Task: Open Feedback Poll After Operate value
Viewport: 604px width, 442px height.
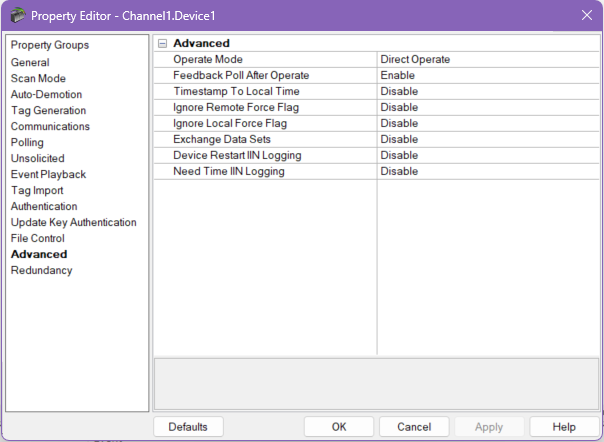Action: [489, 76]
